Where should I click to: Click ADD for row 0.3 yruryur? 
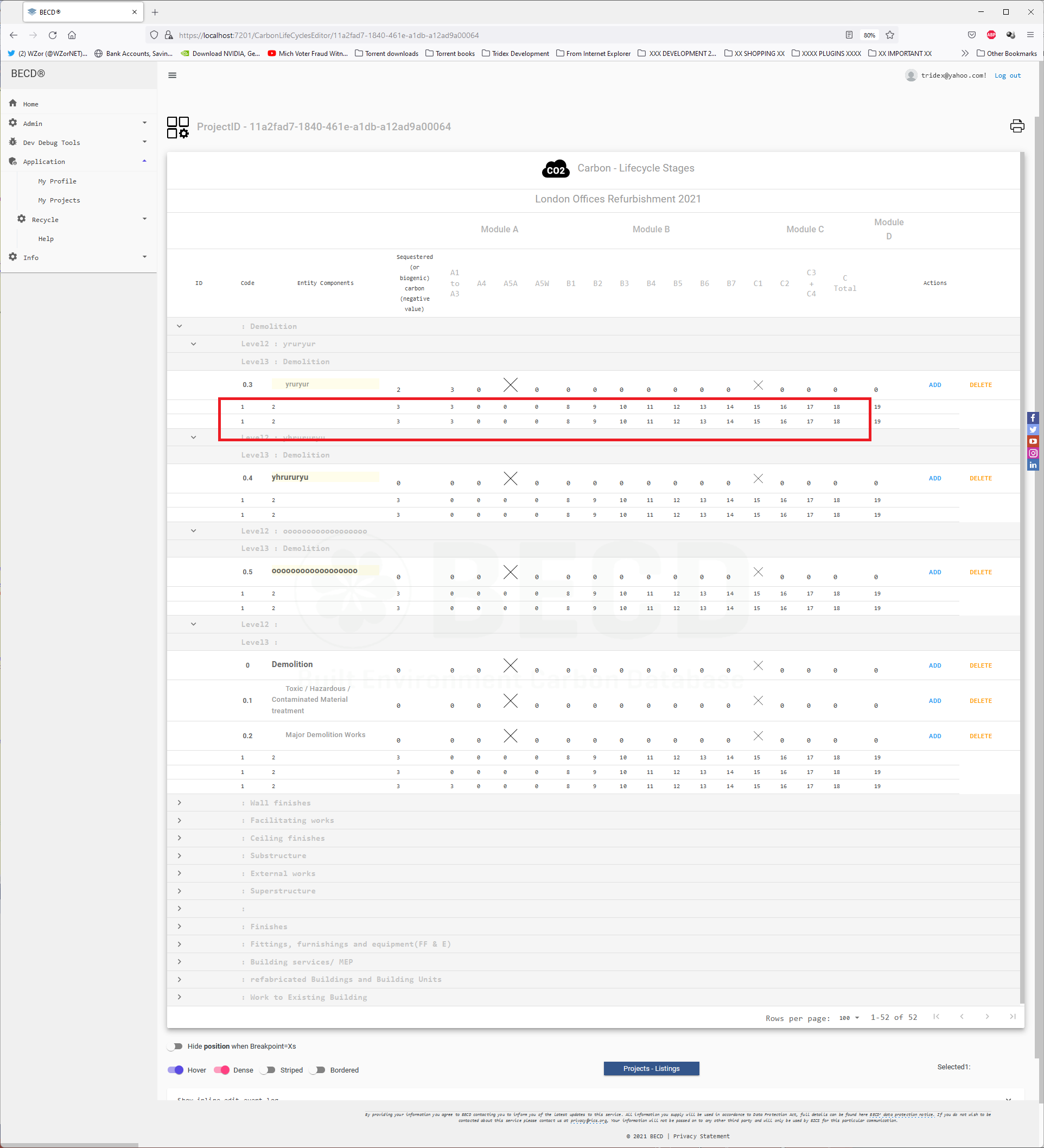935,385
